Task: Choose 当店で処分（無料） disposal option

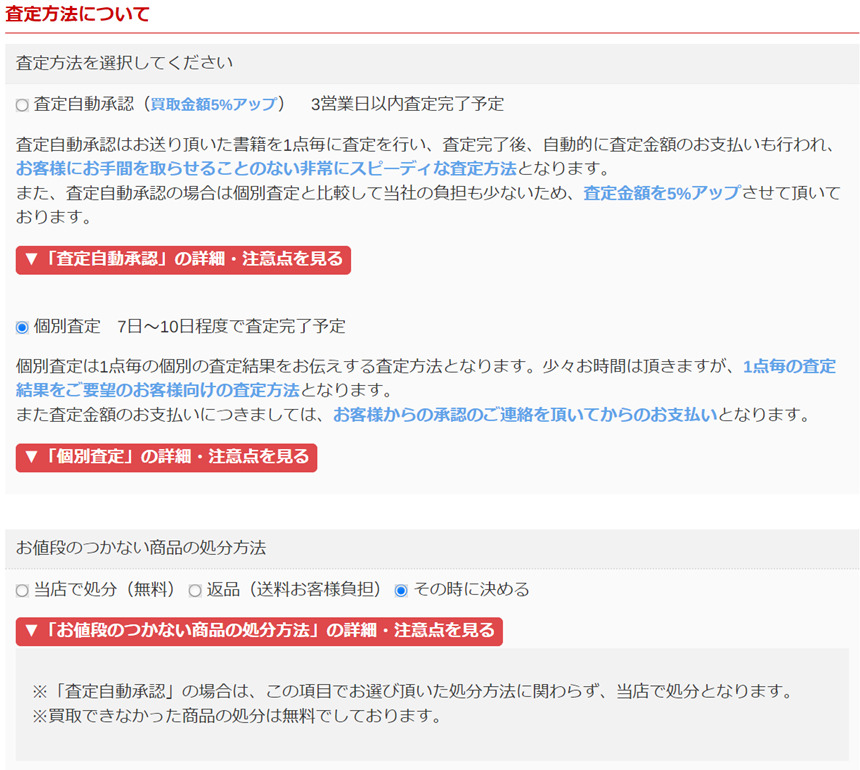Action: tap(22, 591)
